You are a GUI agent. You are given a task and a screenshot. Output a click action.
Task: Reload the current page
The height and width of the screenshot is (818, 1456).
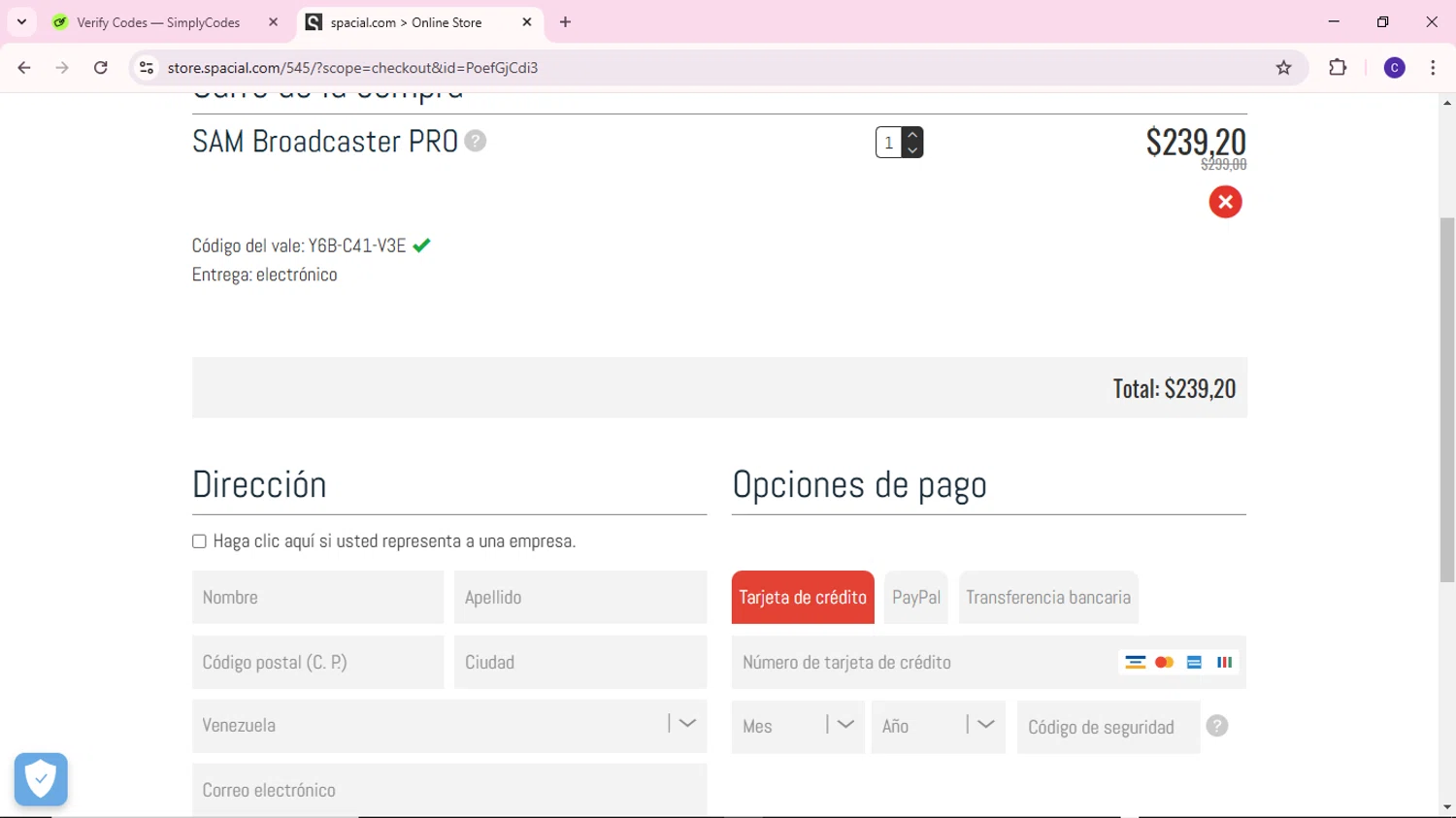coord(101,68)
